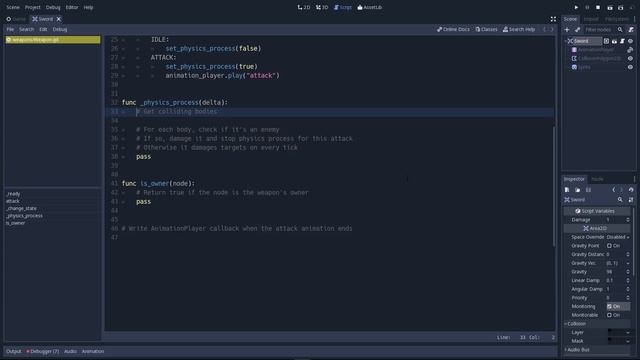Go to previous object in Inspector history
The height and width of the screenshot is (360, 640).
point(613,190)
